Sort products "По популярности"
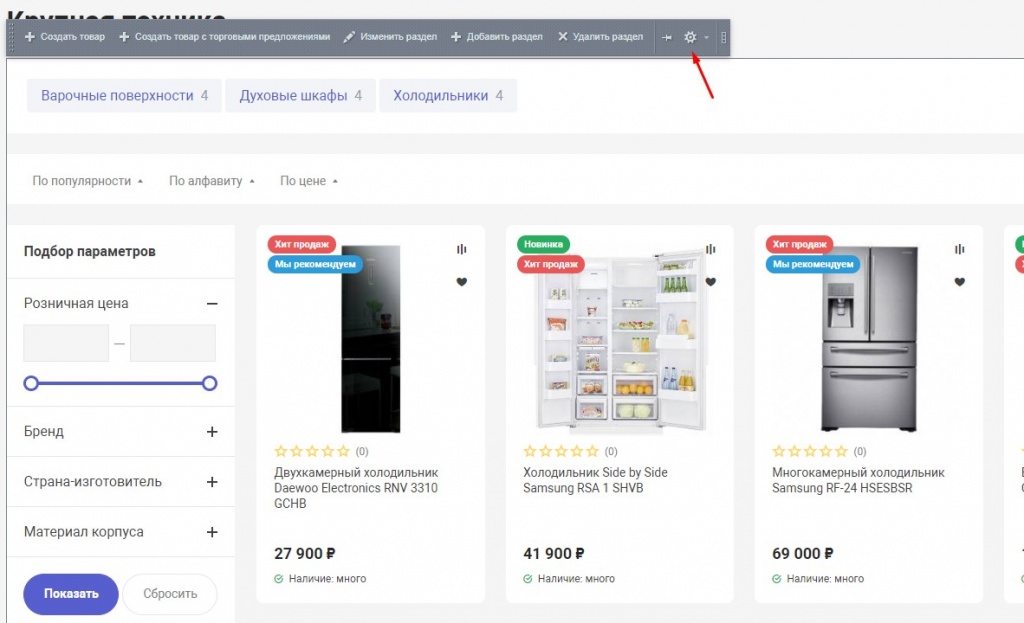This screenshot has width=1024, height=623. 88,181
